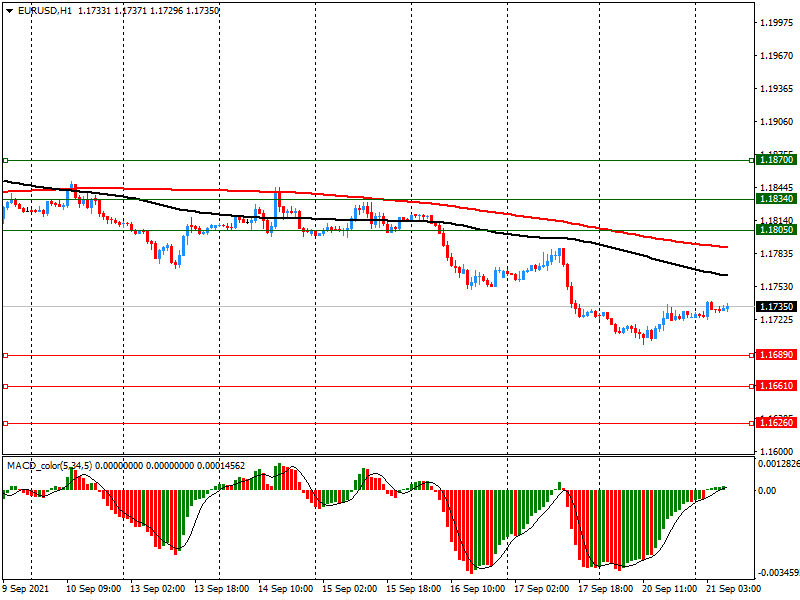
Task: Click the MACD scale 0.00 value
Action: 767,490
